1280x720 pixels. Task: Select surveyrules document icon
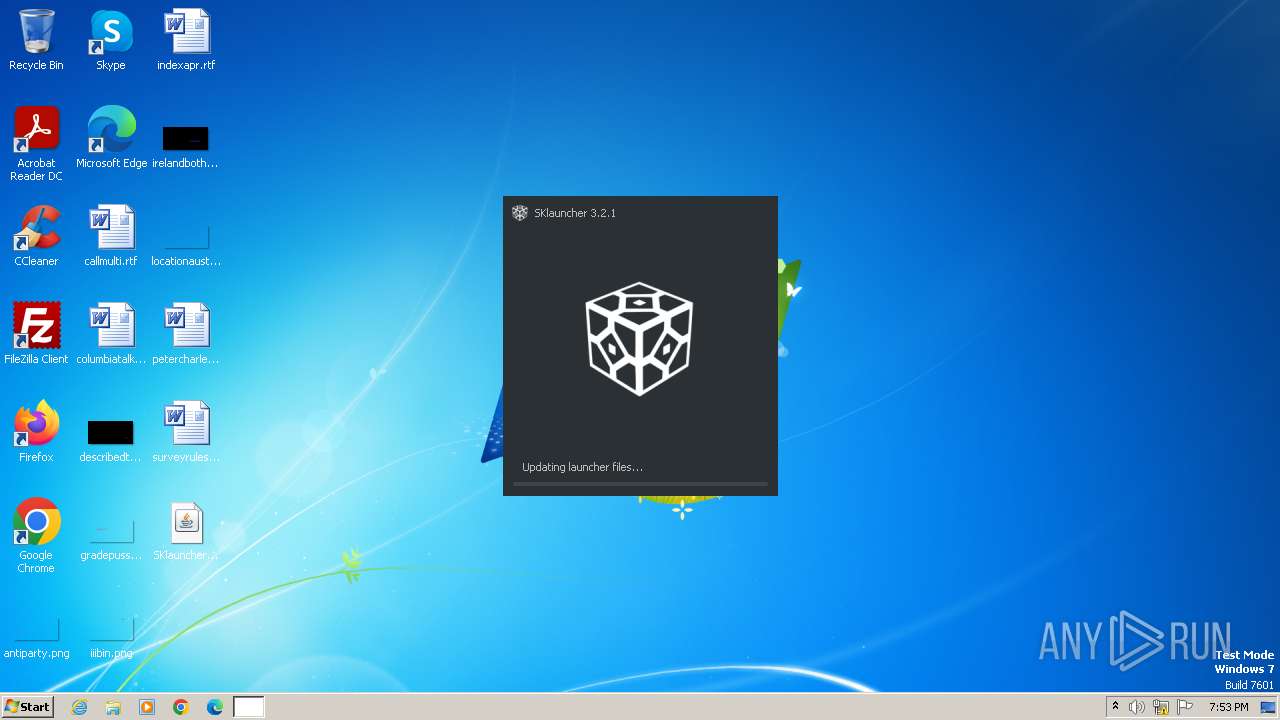(186, 432)
